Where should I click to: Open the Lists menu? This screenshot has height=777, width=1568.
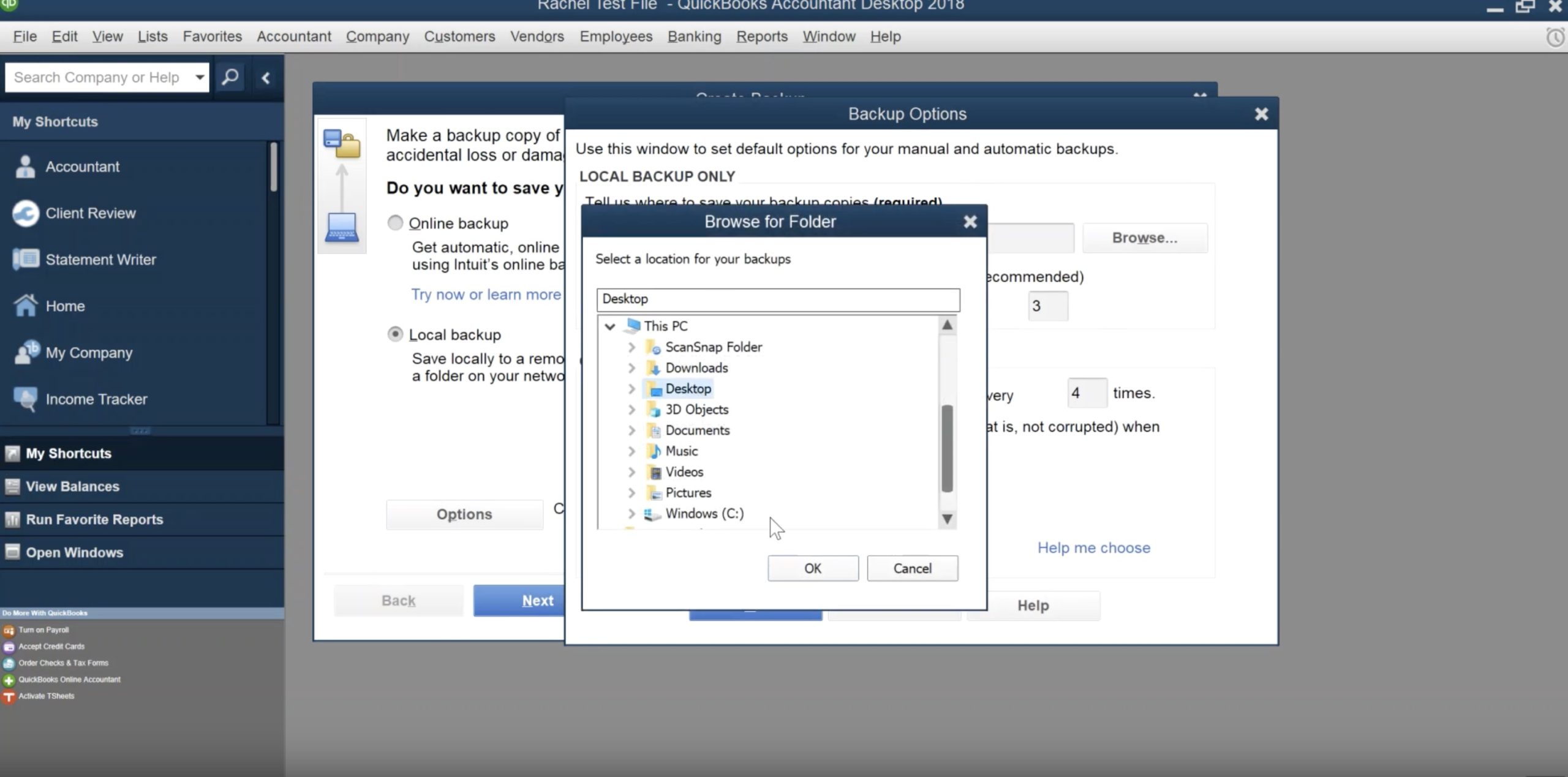(153, 36)
